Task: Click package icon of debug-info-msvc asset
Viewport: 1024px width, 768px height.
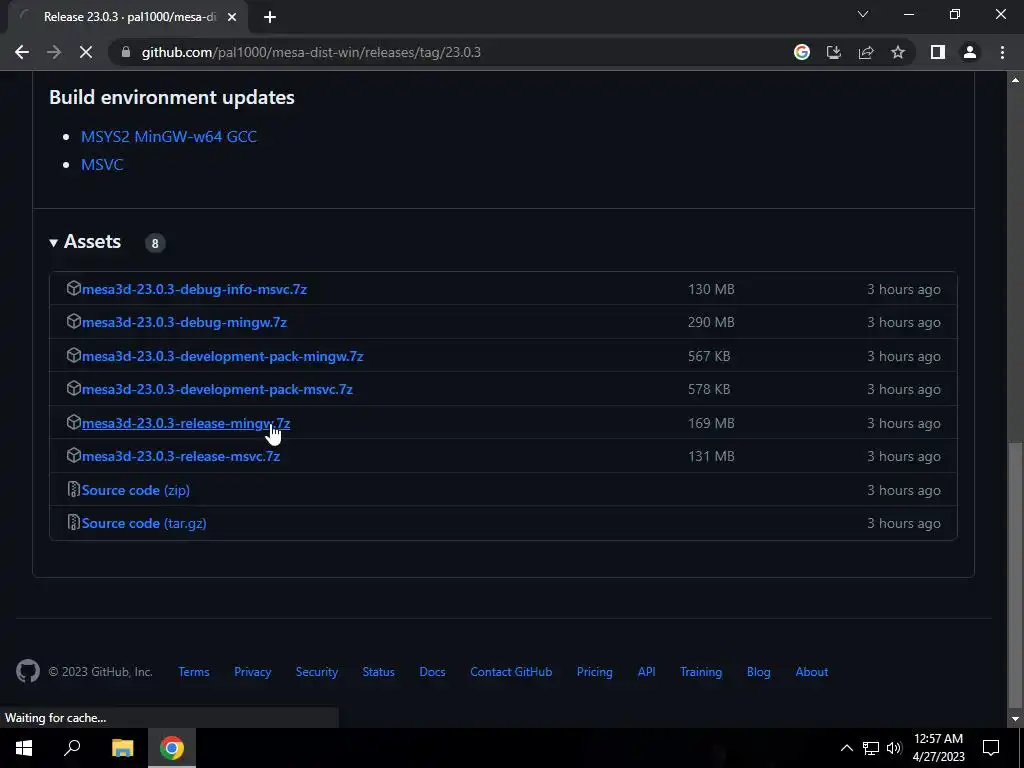Action: (73, 288)
